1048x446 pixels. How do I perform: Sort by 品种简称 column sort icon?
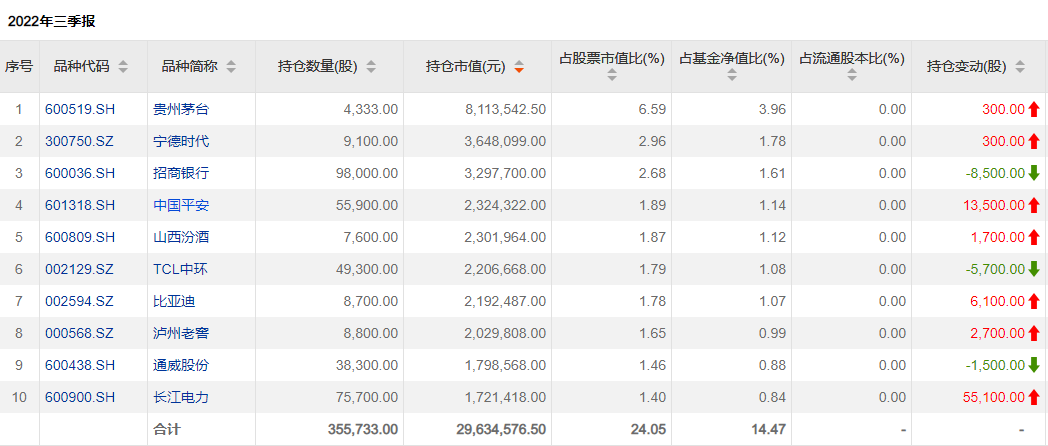coord(231,67)
